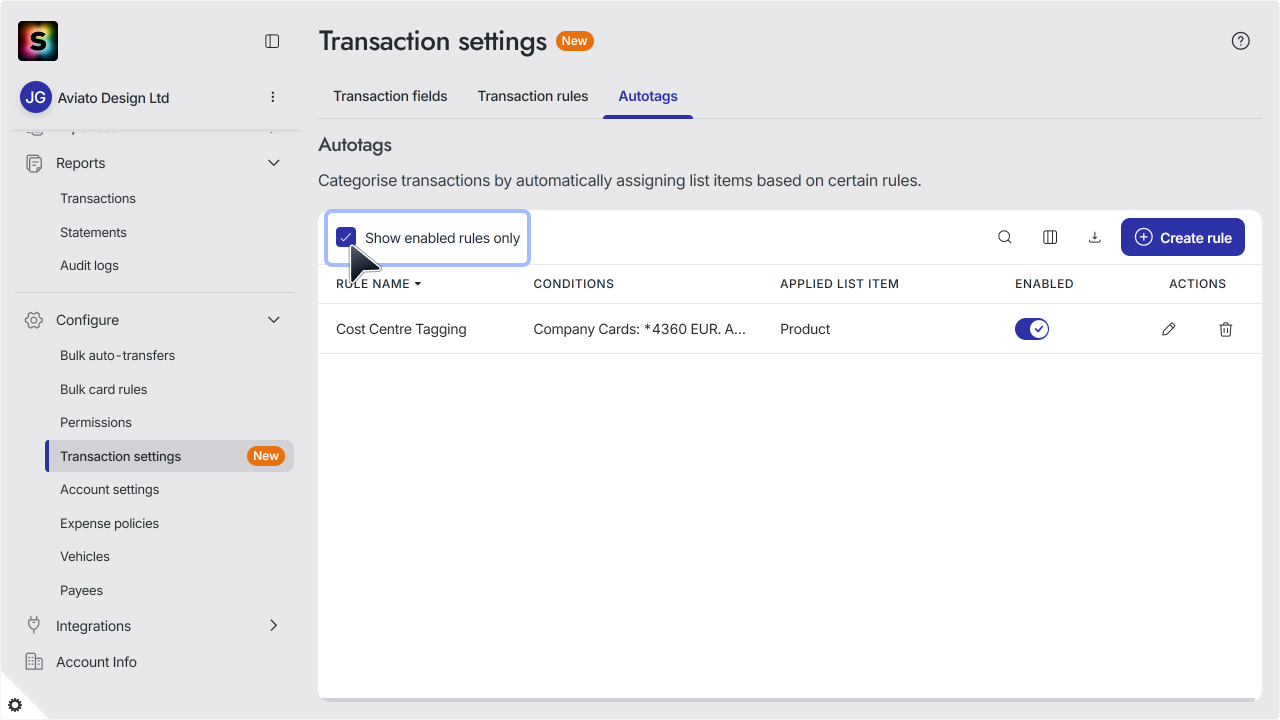Toggle Show enabled rules only checkbox

pos(346,237)
